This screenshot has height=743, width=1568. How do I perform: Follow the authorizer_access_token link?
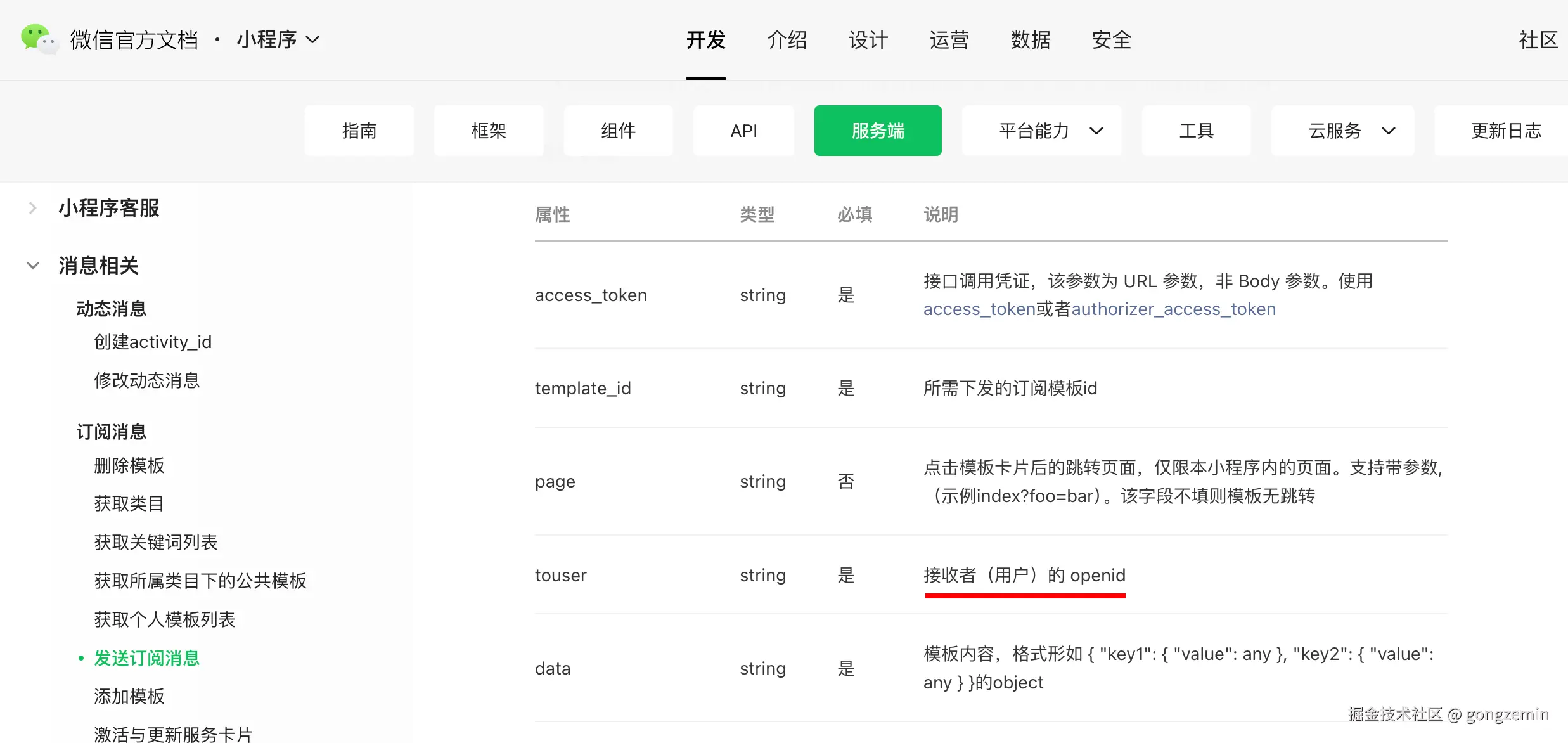[1173, 309]
